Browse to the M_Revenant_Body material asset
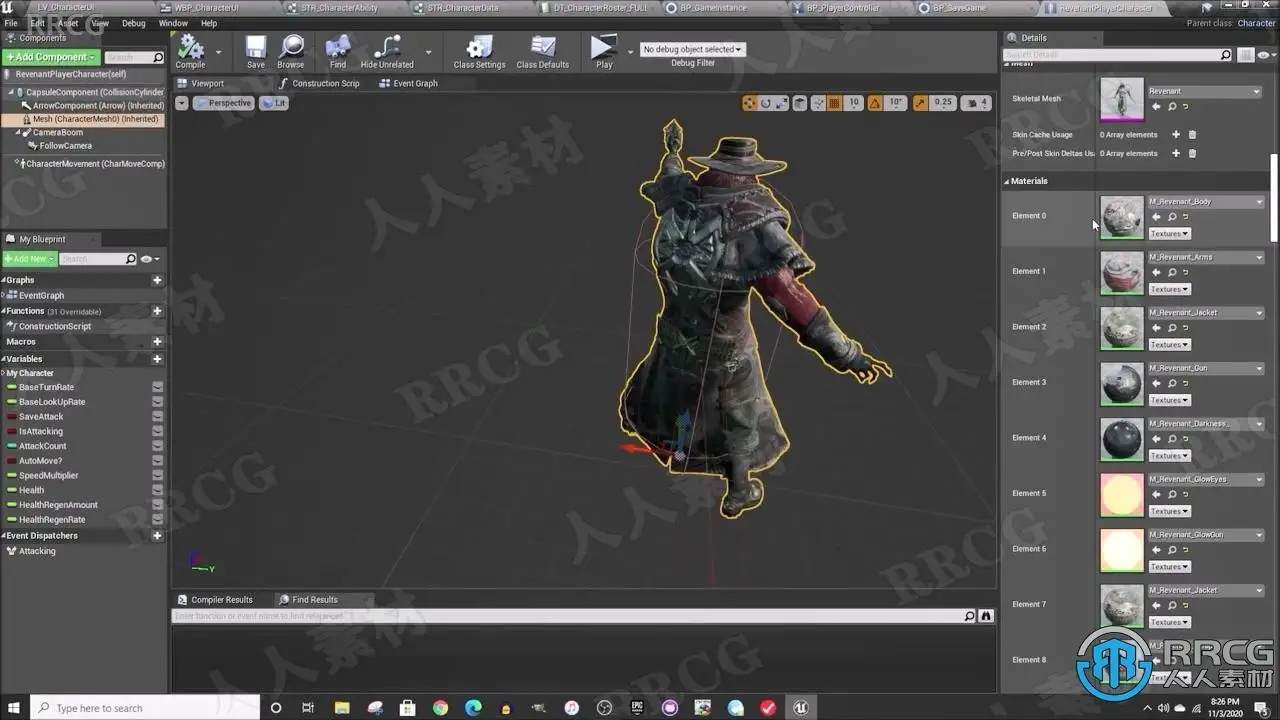This screenshot has height=720, width=1280. [1172, 217]
